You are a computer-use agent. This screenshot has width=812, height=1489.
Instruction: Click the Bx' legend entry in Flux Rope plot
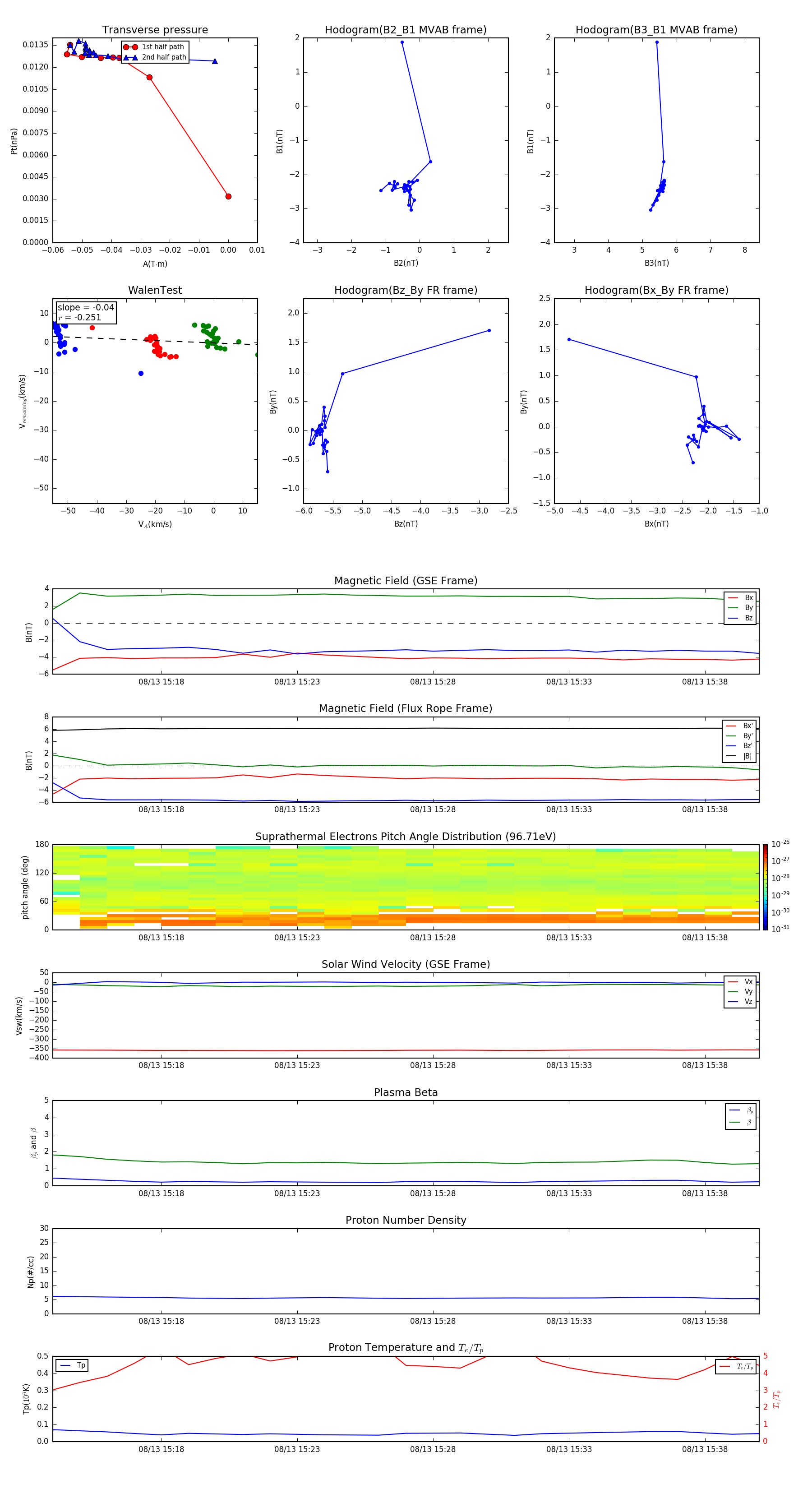click(739, 726)
